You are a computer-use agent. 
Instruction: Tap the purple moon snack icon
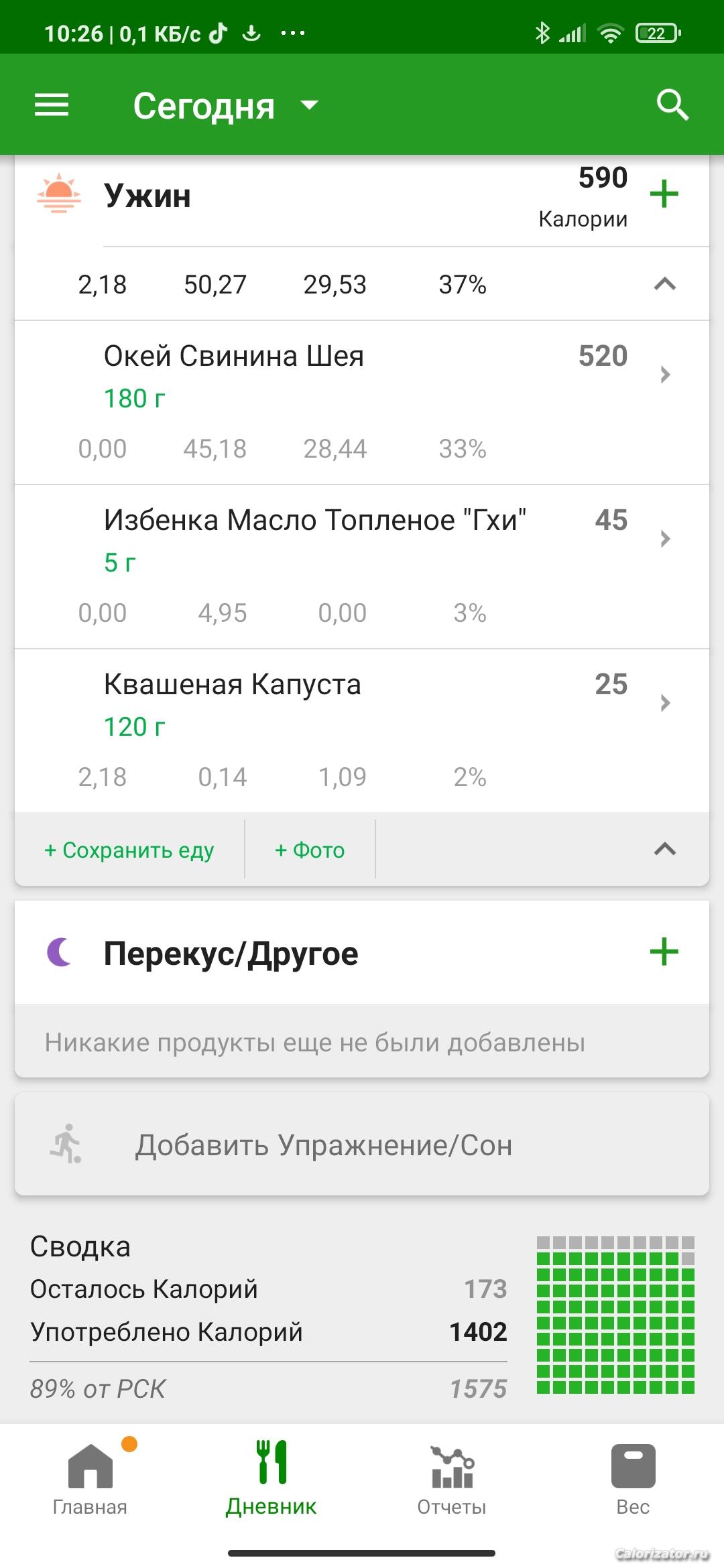coord(60,952)
